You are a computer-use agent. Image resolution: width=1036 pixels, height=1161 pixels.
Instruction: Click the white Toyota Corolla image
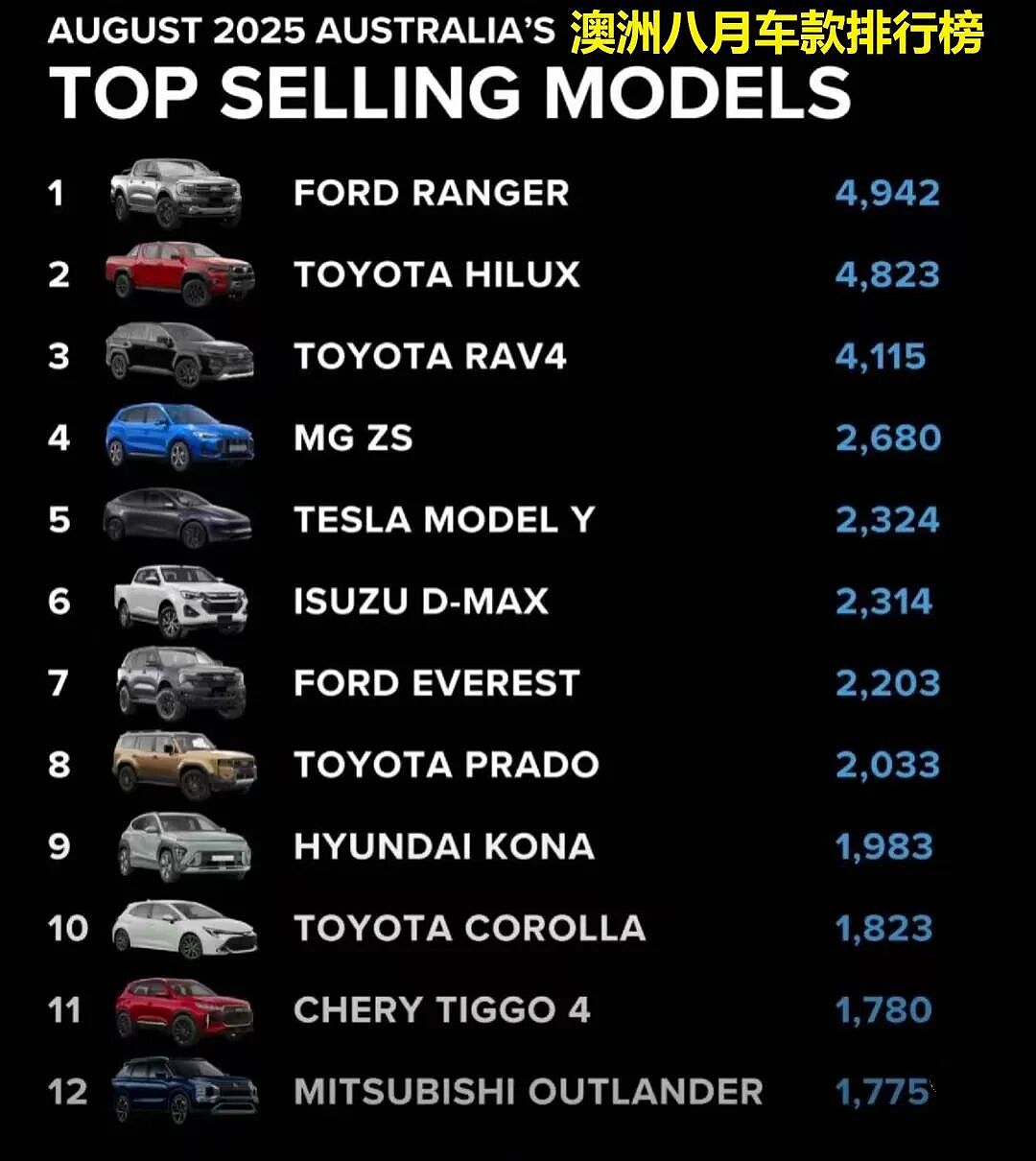(x=184, y=929)
